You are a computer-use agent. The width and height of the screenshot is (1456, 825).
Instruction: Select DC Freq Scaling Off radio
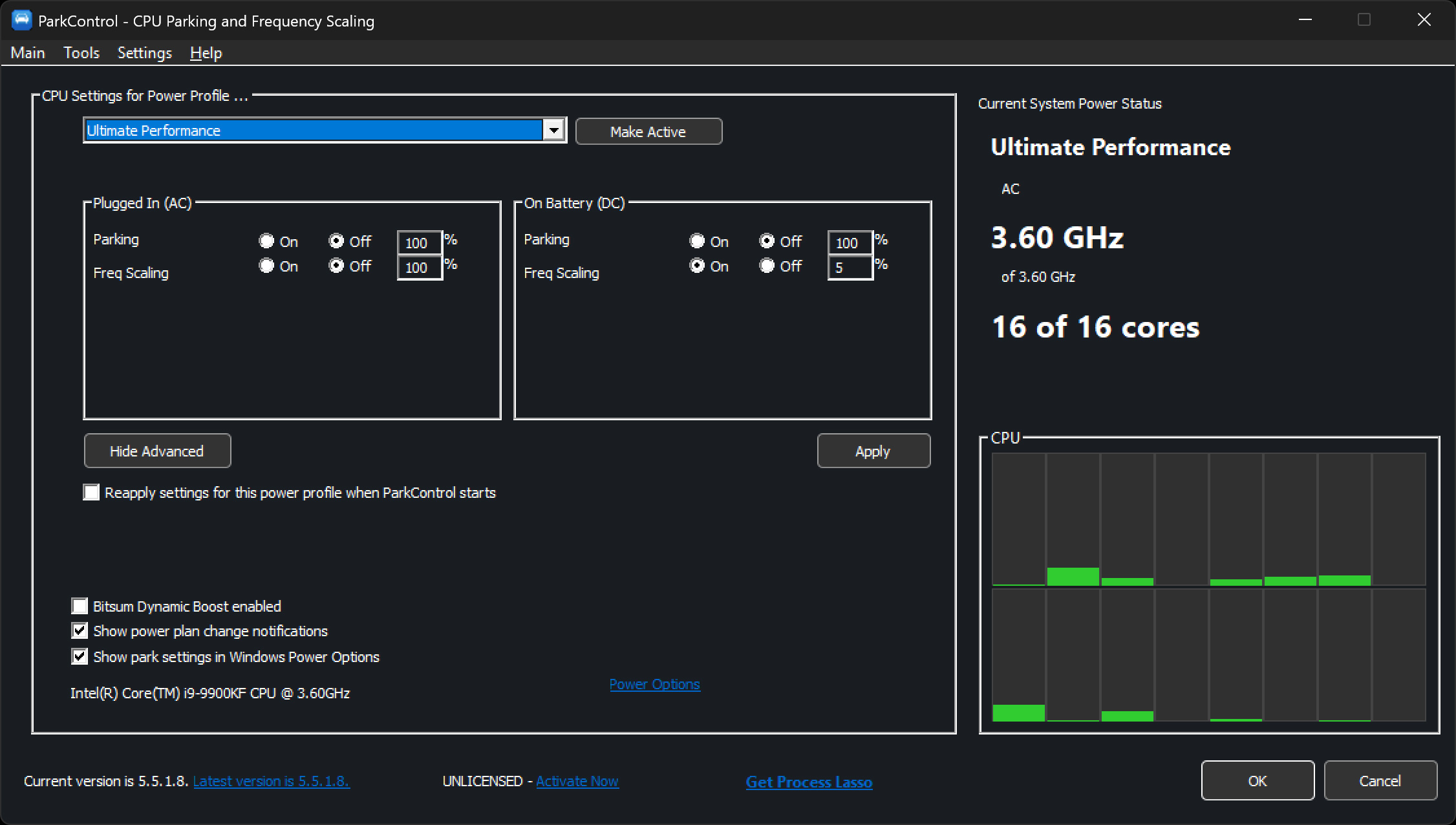tap(767, 266)
